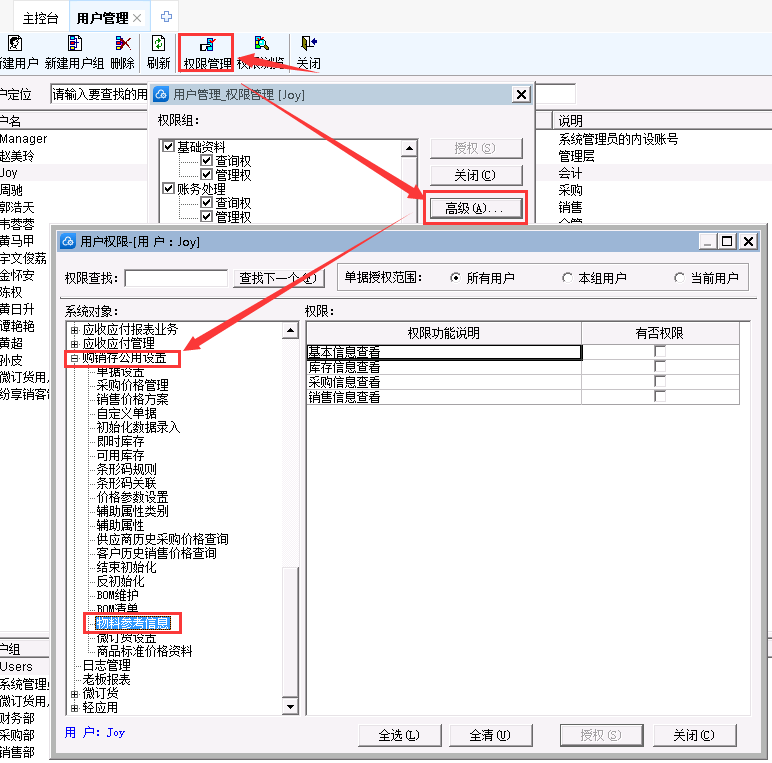Click the 高级(A)... button
Viewport: 772px width, 763px height.
[x=475, y=207]
